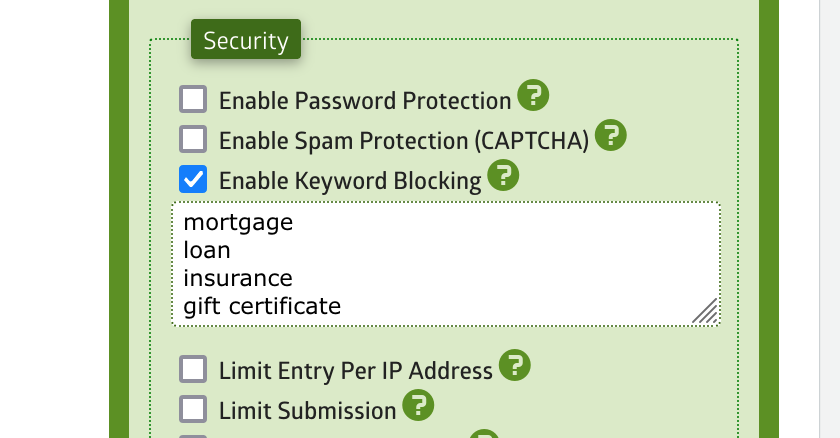Viewport: 840px width, 438px height.
Task: Toggle the Limit Submission checkbox
Action: pyautogui.click(x=193, y=409)
